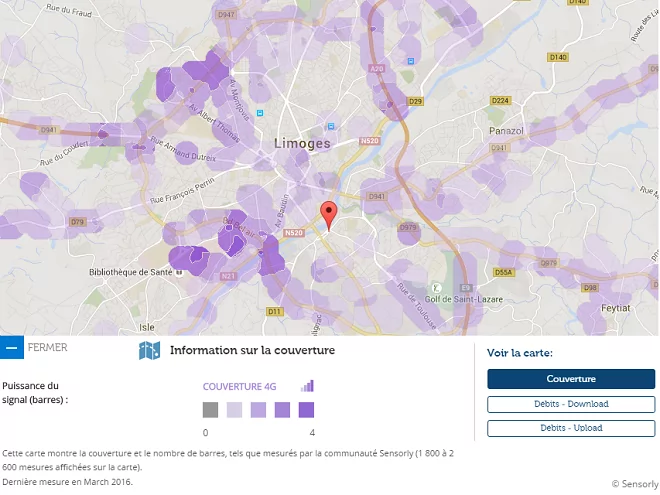Screen dimensions: 660x495
Task: Switch to Débits - Upload map
Action: (570, 428)
